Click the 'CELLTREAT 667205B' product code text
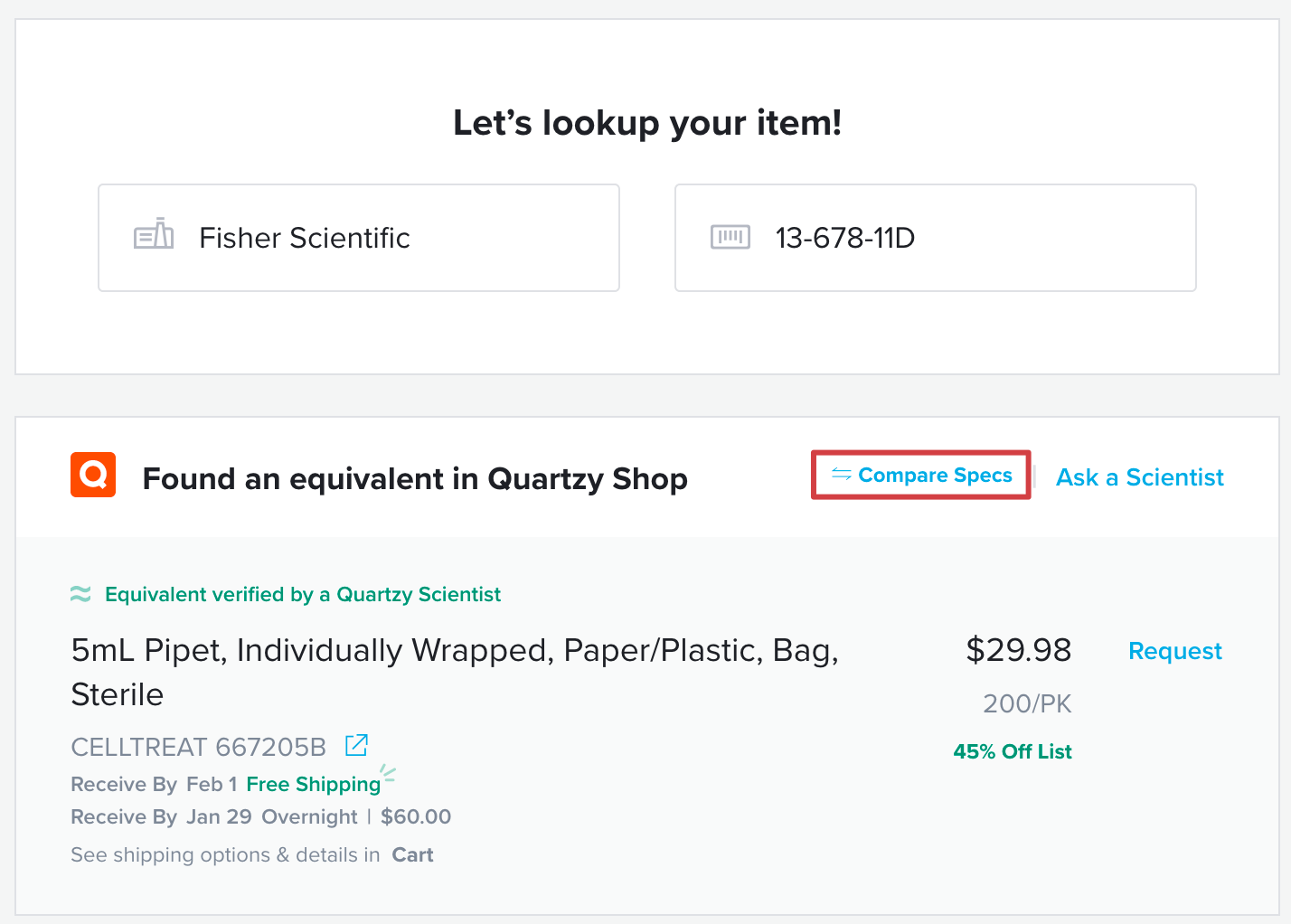 [x=199, y=747]
